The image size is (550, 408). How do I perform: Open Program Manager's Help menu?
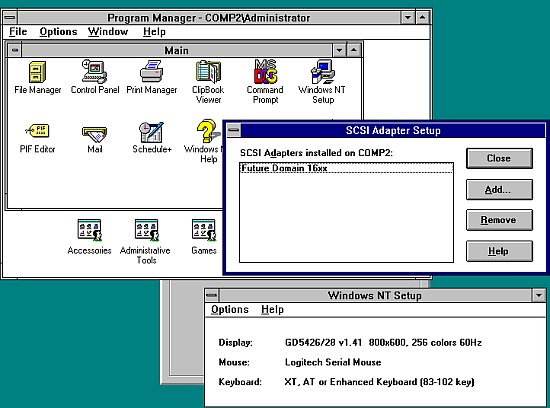pos(154,32)
